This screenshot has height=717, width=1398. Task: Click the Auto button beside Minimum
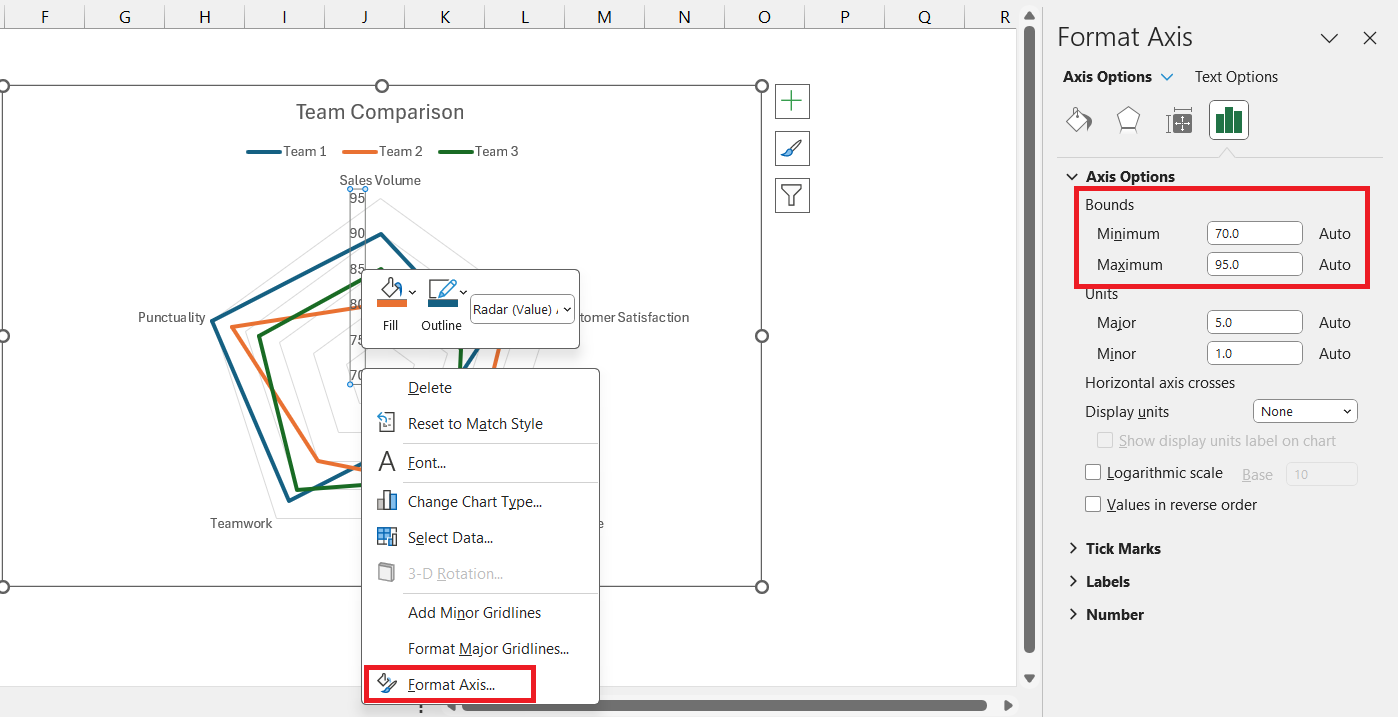pos(1334,233)
